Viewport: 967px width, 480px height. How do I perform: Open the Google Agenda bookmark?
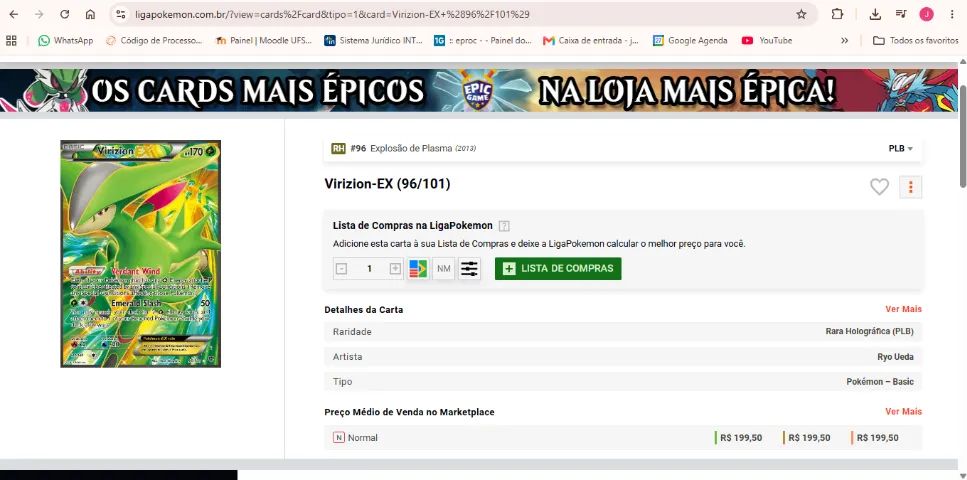690,40
